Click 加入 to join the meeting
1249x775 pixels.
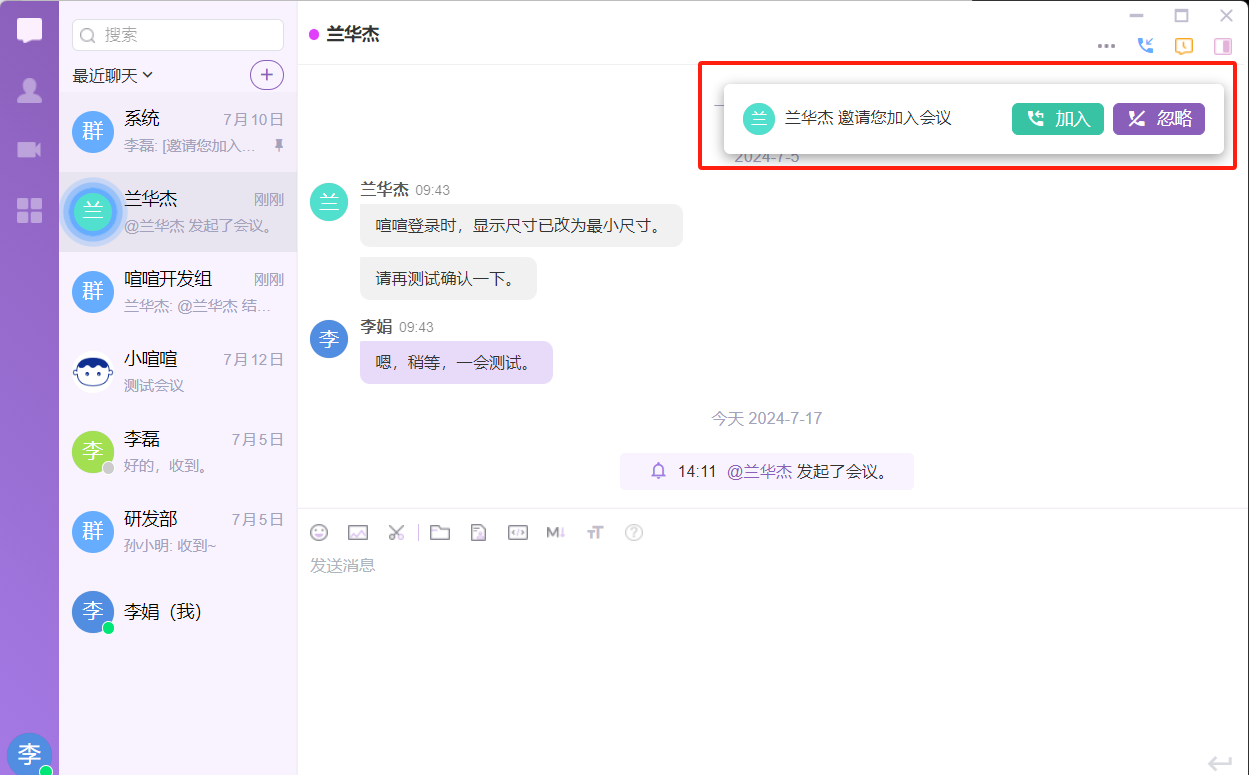(1058, 119)
